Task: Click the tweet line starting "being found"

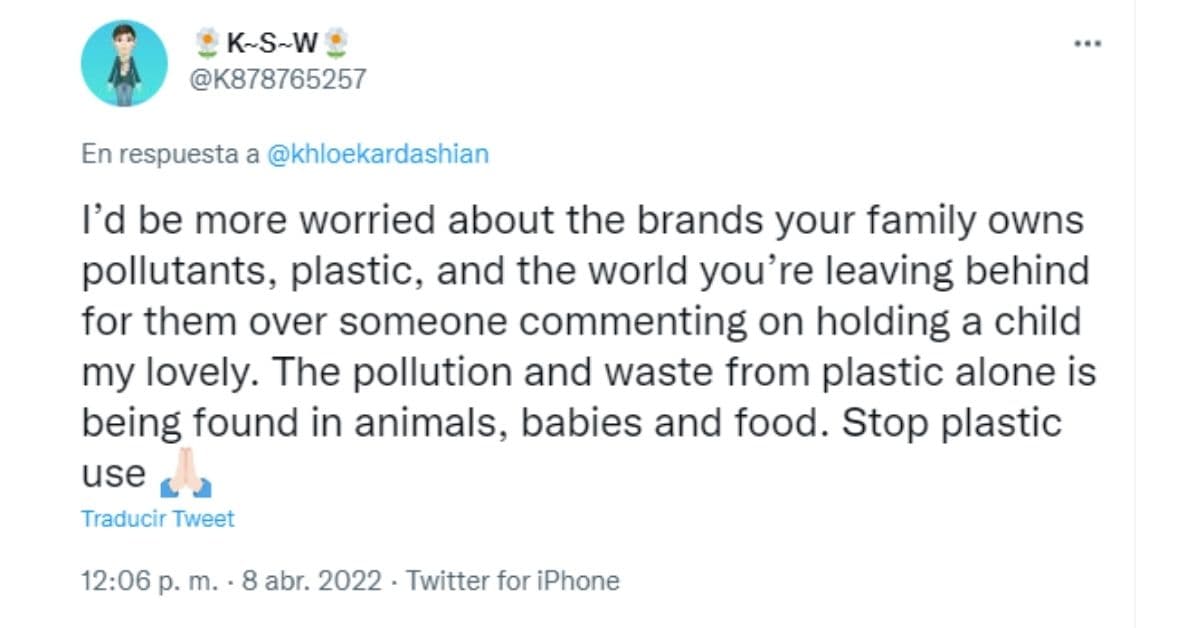Action: 570,423
